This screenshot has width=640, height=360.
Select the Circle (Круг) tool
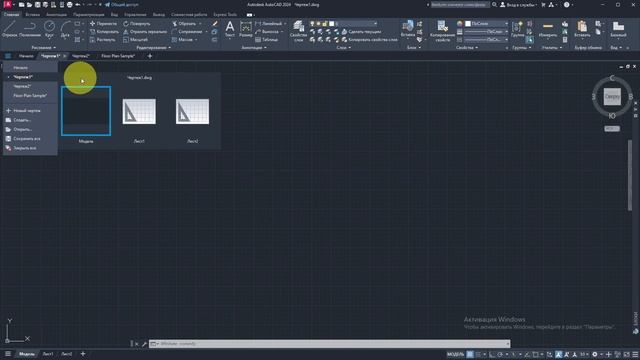(x=49, y=29)
